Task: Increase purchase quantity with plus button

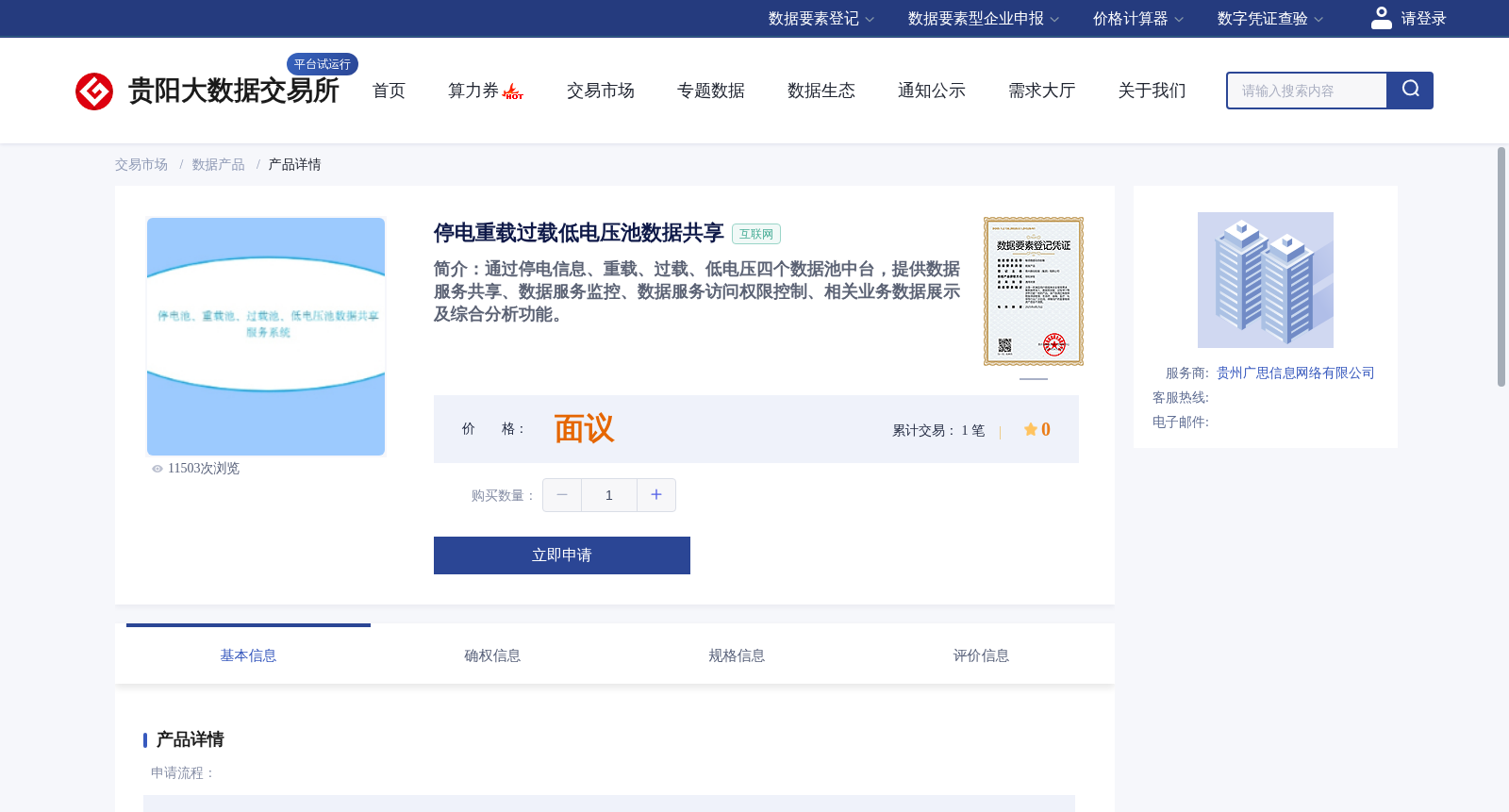Action: tap(656, 495)
